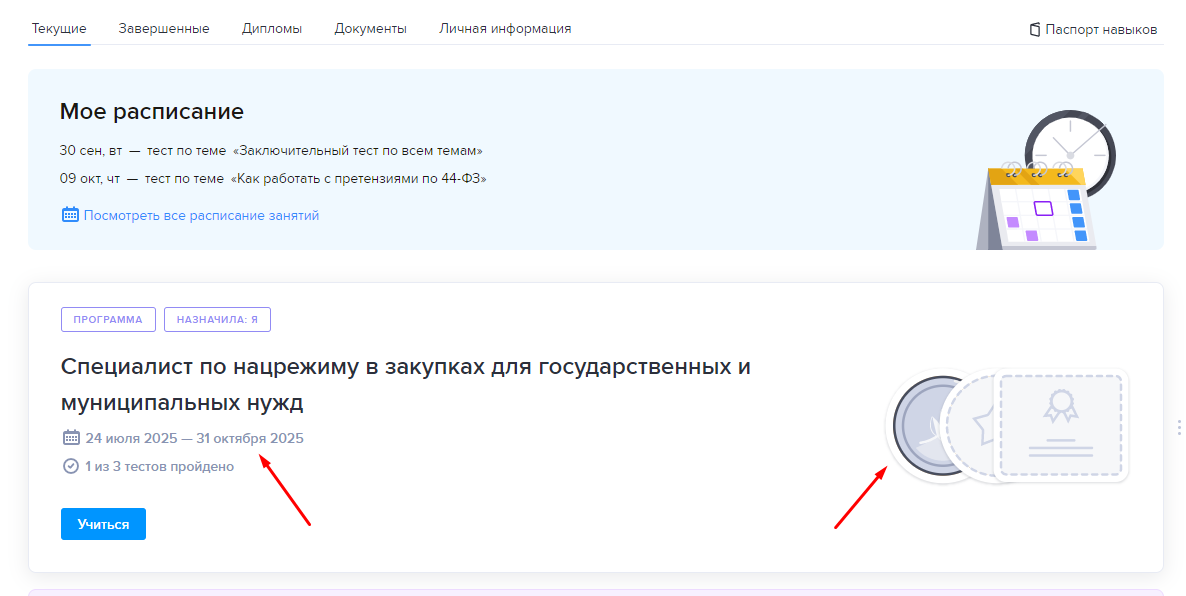Click the Заключительный тест по всем темам entry
1186x596 pixels.
[x=357, y=151]
